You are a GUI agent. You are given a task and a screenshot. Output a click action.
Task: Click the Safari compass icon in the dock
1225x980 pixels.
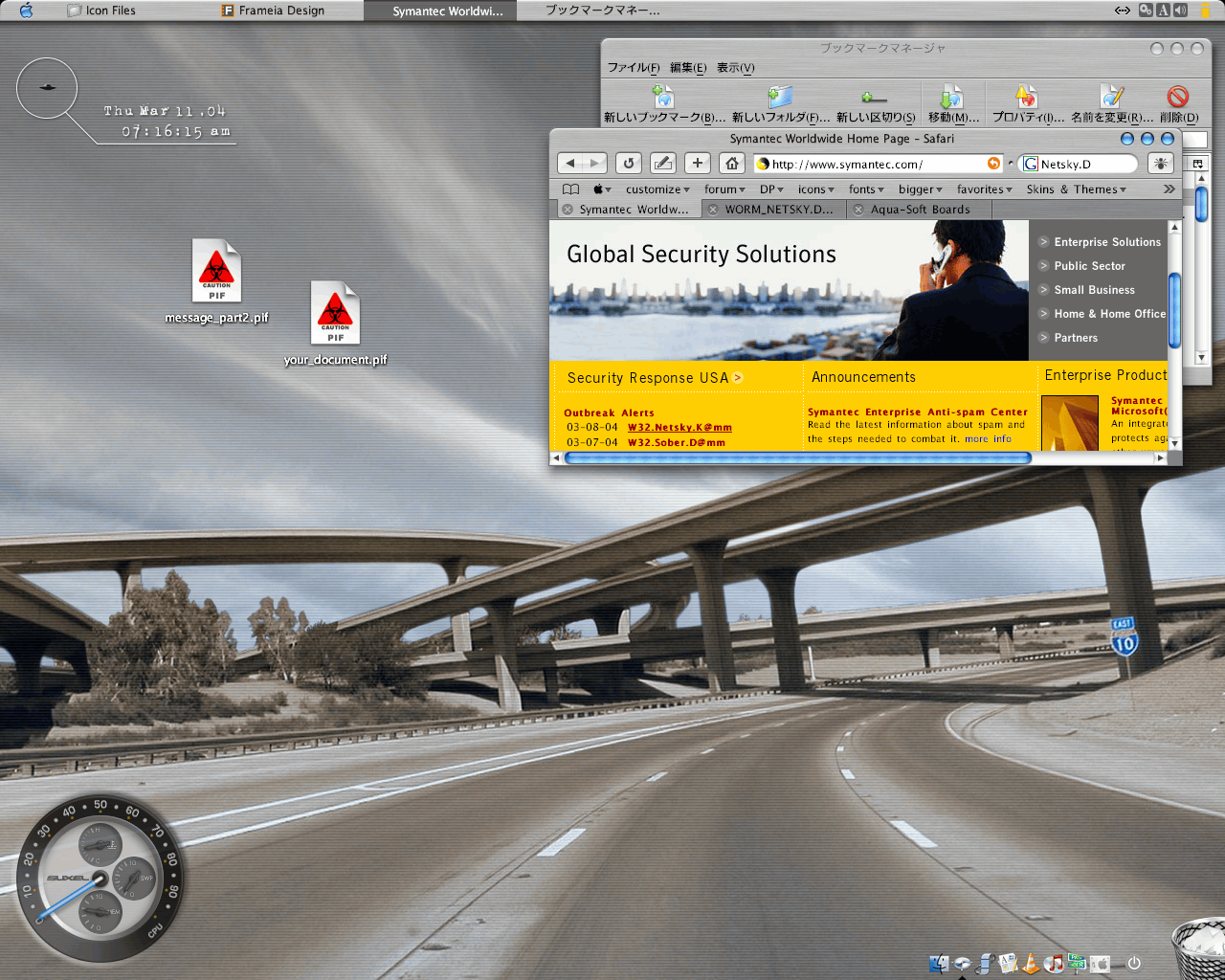[x=962, y=963]
